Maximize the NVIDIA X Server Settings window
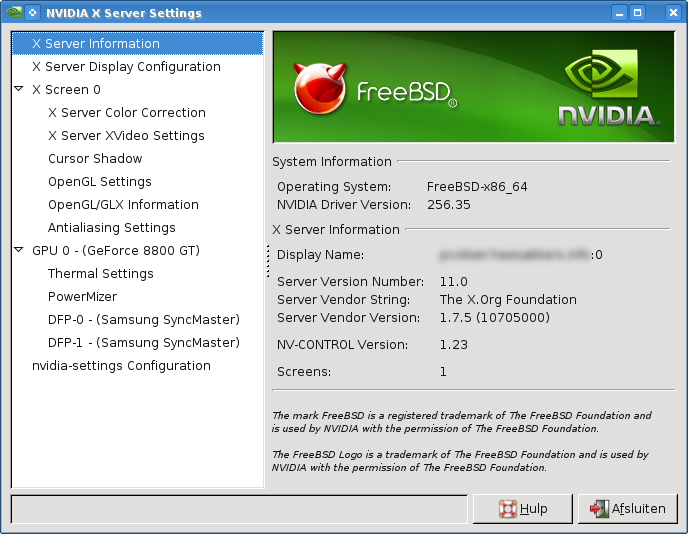 point(638,13)
